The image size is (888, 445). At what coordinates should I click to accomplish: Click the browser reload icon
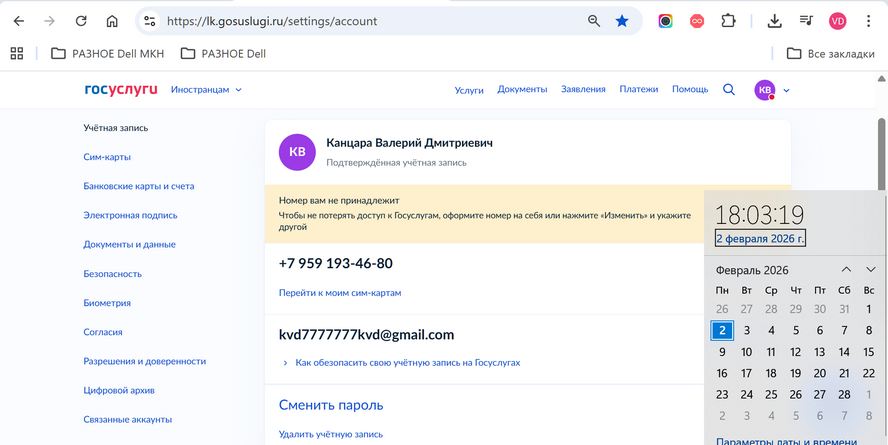pyautogui.click(x=81, y=22)
